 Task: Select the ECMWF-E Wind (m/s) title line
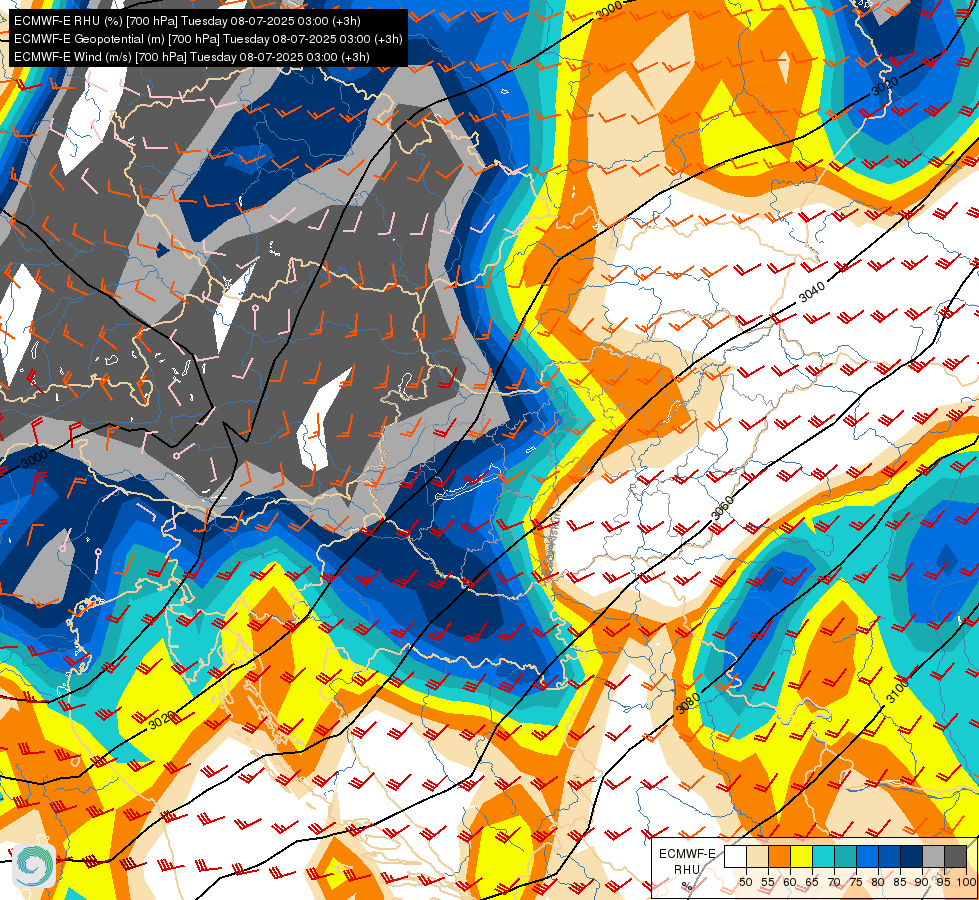[x=192, y=57]
